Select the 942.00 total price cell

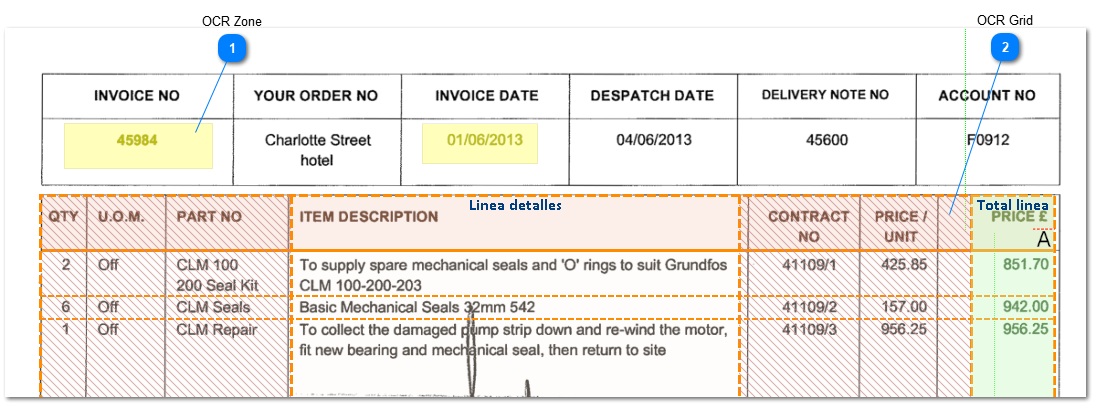(1025, 307)
